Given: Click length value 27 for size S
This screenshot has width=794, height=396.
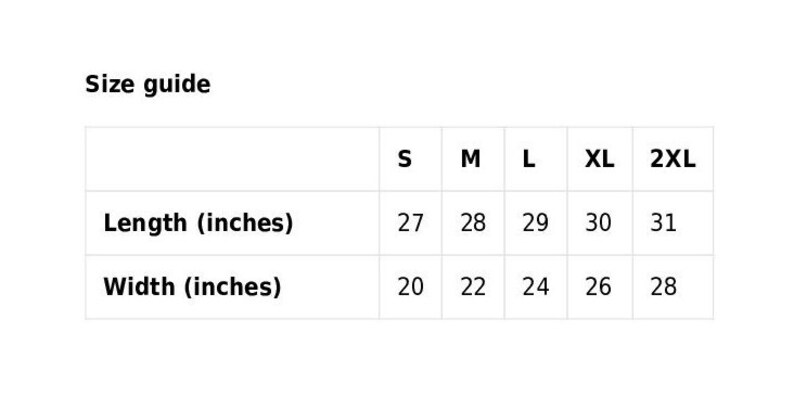Looking at the screenshot, I should coord(410,223).
